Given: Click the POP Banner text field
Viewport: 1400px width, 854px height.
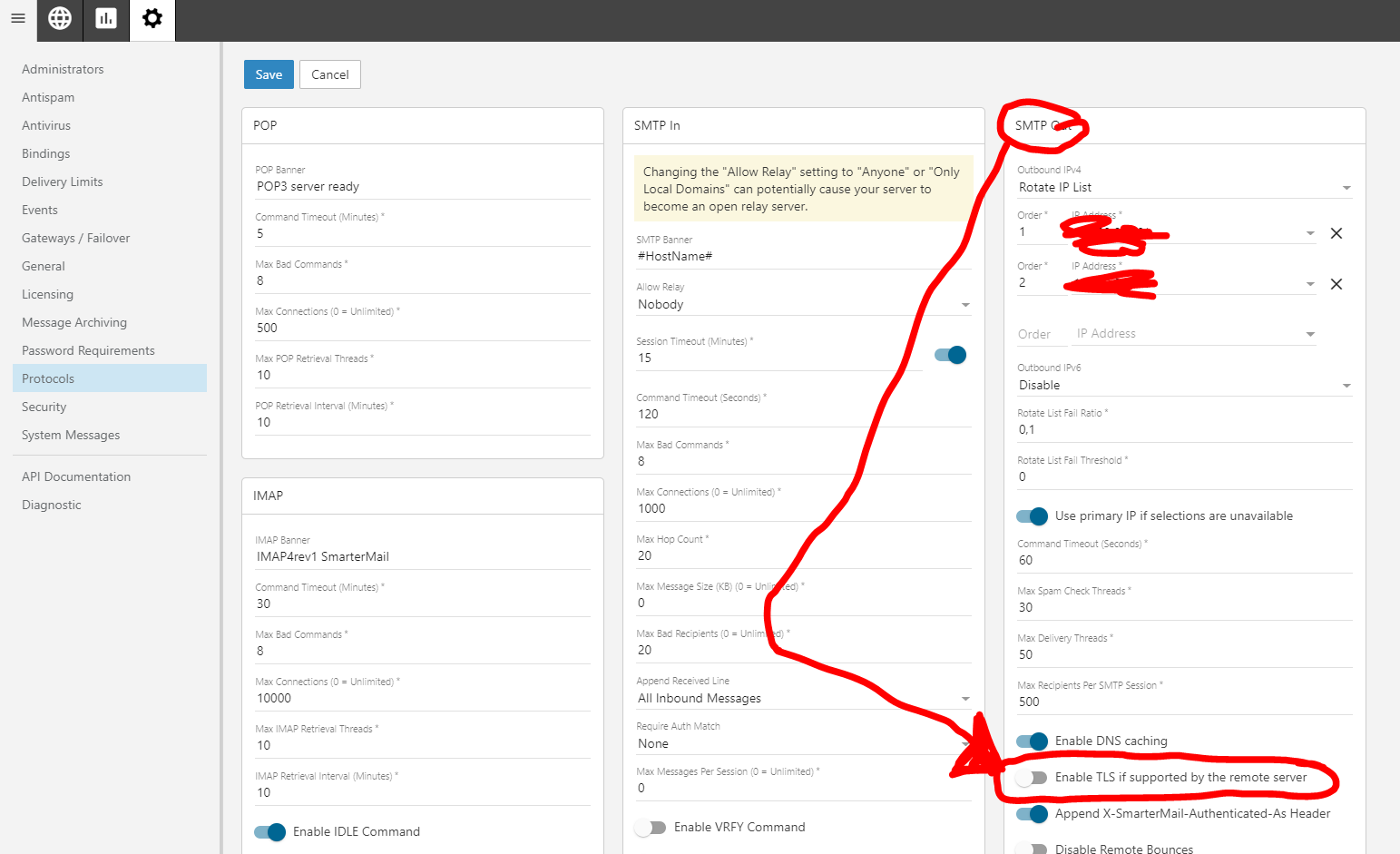Looking at the screenshot, I should (x=422, y=187).
